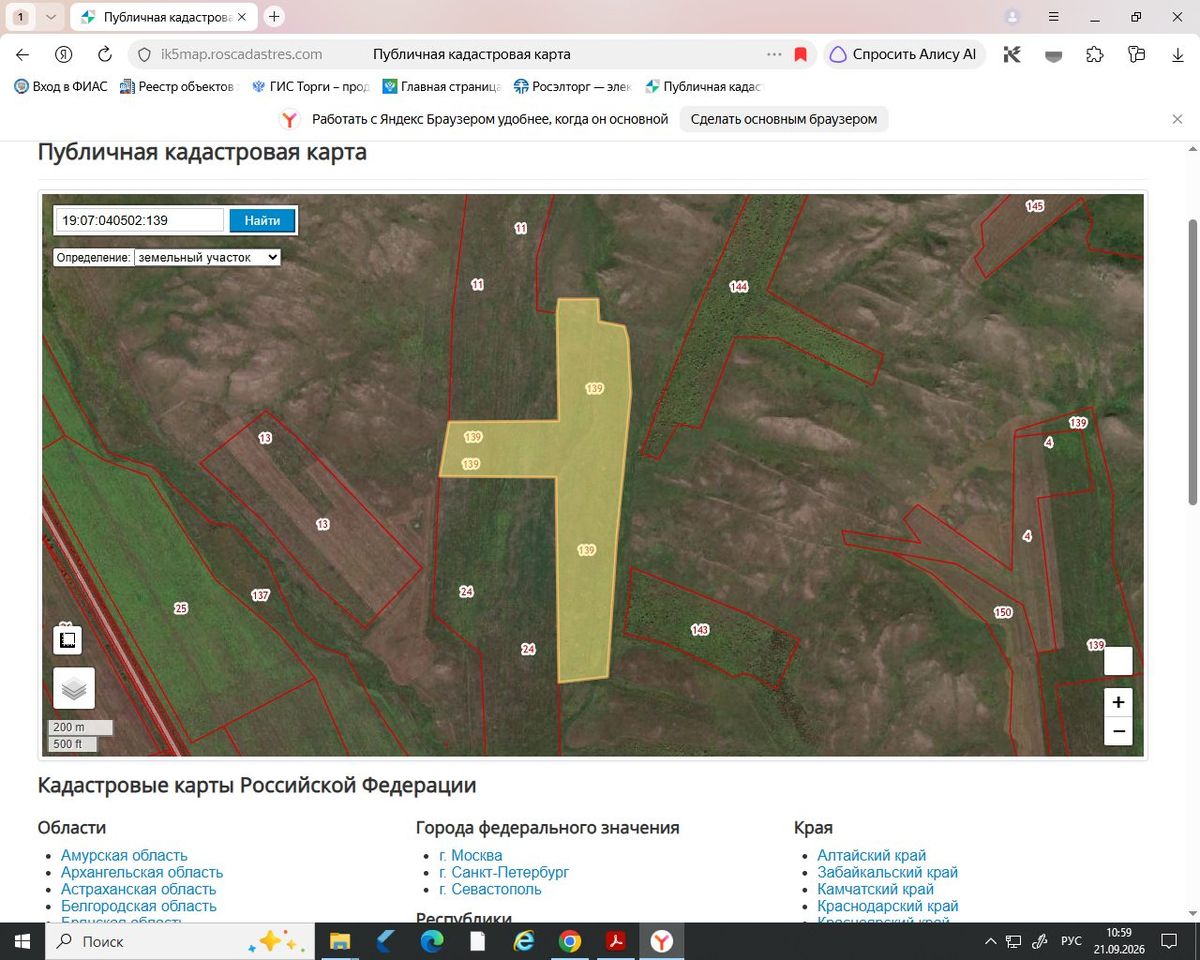This screenshot has height=960, width=1200.
Task: Focus the cadastral number search field
Action: [x=140, y=220]
